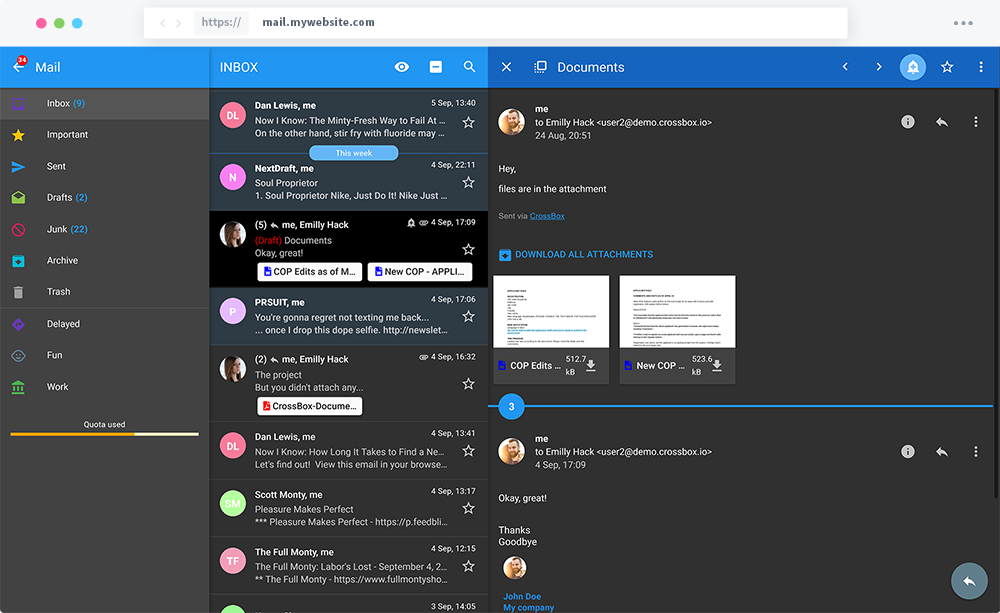Screen dimensions: 1000x613
Task: Expand collapsed messages via the 3 badge
Action: coord(512,407)
